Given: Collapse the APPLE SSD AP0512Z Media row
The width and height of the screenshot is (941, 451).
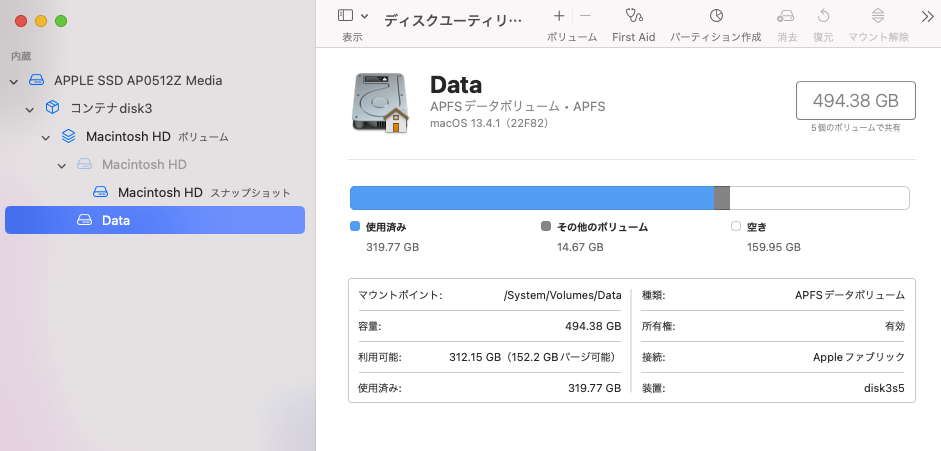Looking at the screenshot, I should (x=14, y=81).
